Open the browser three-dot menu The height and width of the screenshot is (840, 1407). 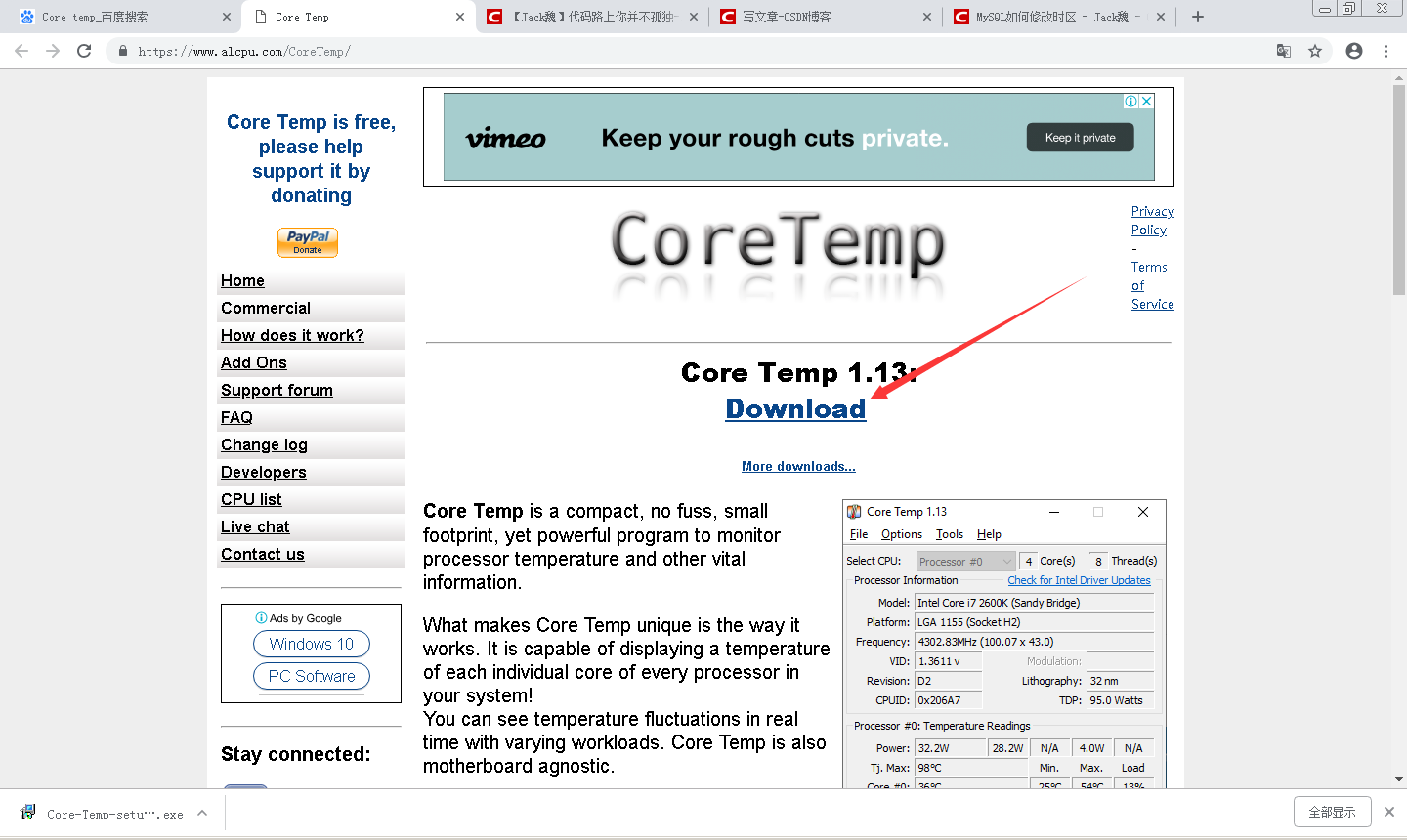click(x=1386, y=51)
